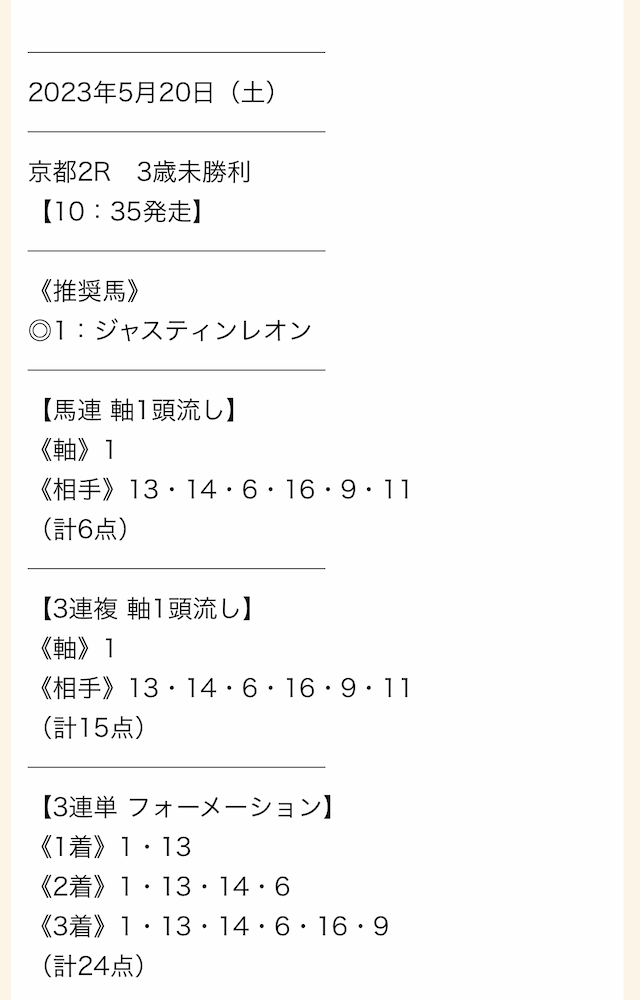This screenshot has width=640, height=1000.
Task: Click the double-circle mark before ジャスティンレオン
Action: pos(40,330)
